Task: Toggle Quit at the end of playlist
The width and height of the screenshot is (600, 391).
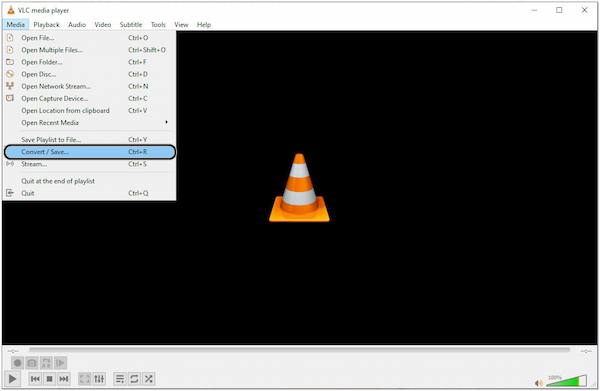Action: coord(90,181)
